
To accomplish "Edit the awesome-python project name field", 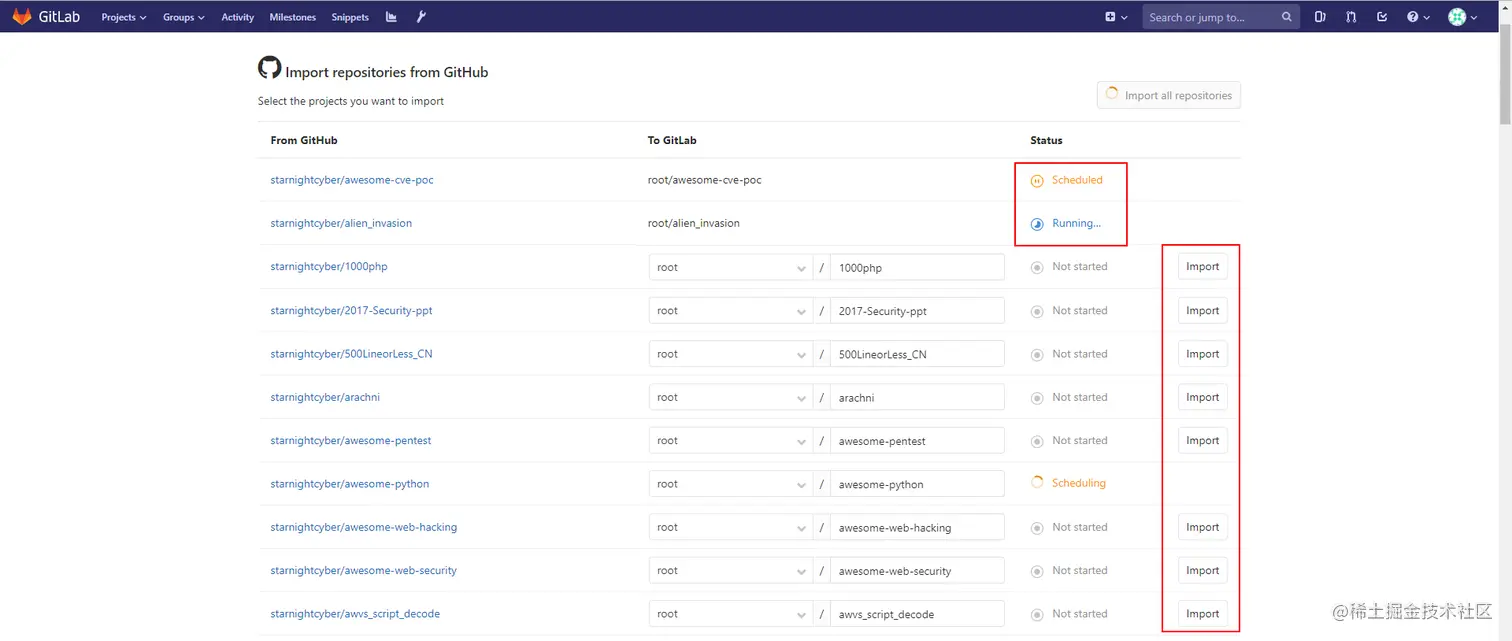I will (917, 484).
